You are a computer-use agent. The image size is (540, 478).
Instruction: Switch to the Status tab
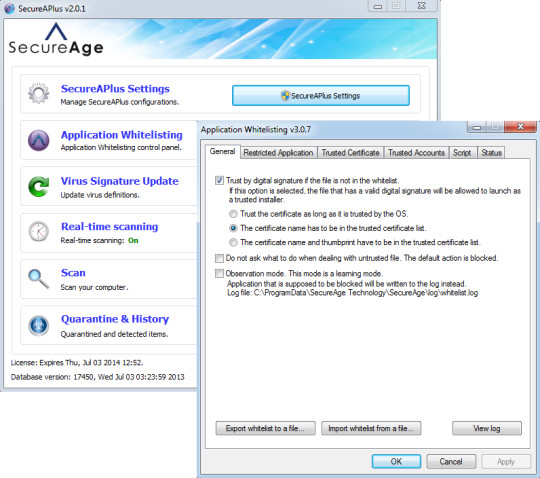pos(491,153)
